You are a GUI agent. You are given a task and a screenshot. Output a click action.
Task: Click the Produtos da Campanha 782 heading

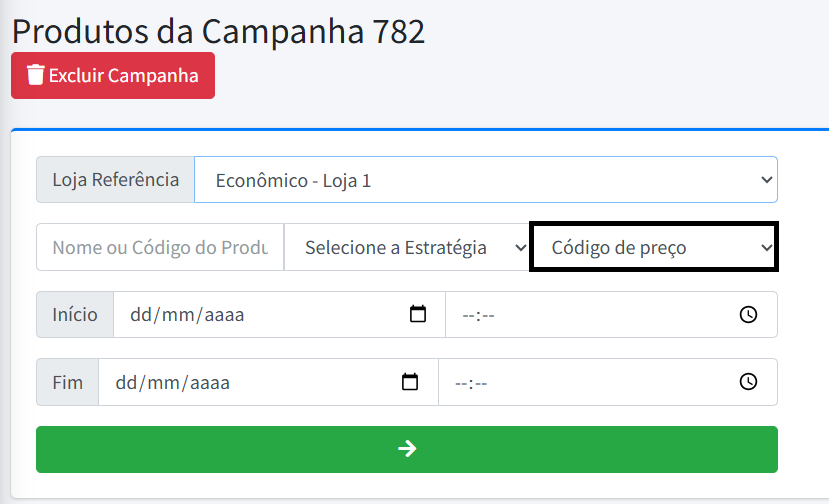click(x=218, y=30)
